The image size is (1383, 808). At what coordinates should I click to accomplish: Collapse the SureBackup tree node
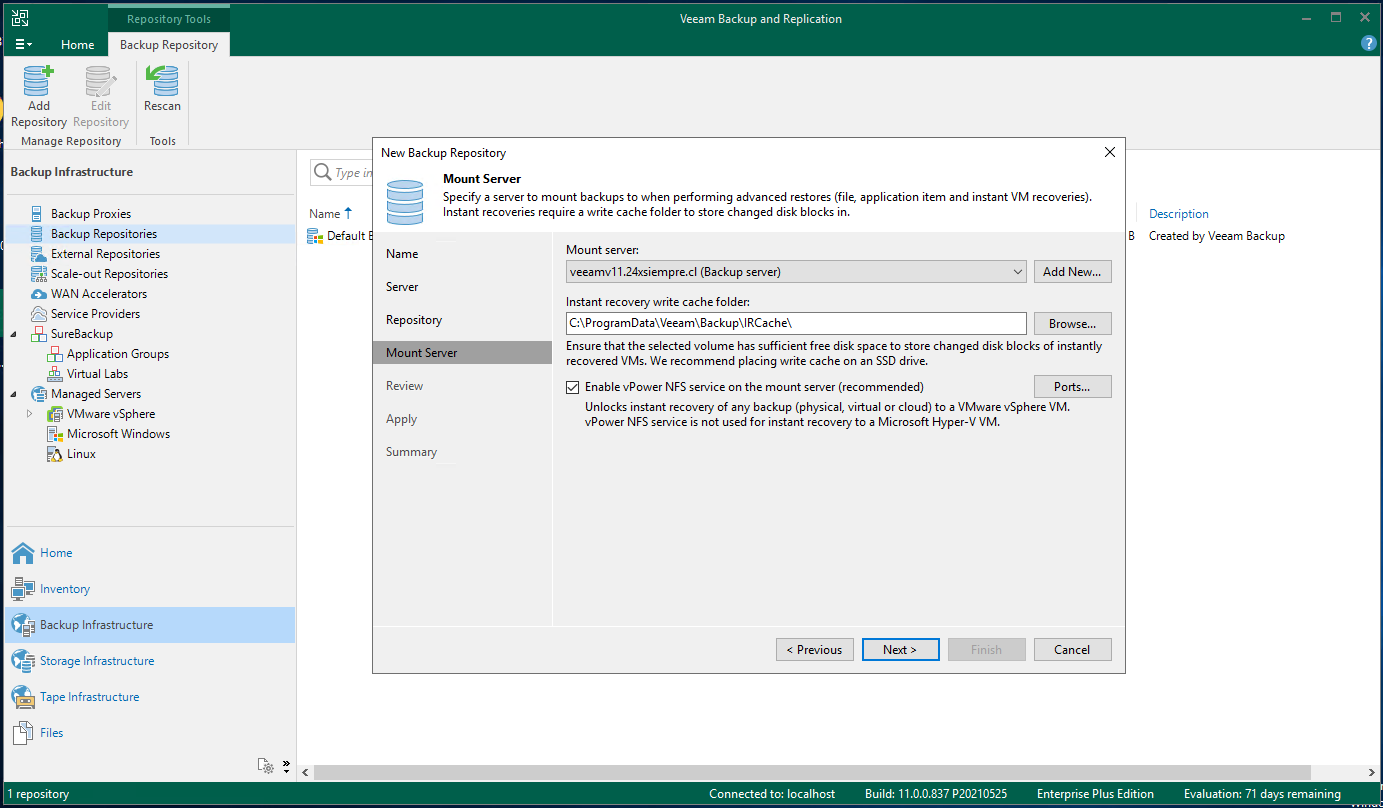click(x=14, y=333)
